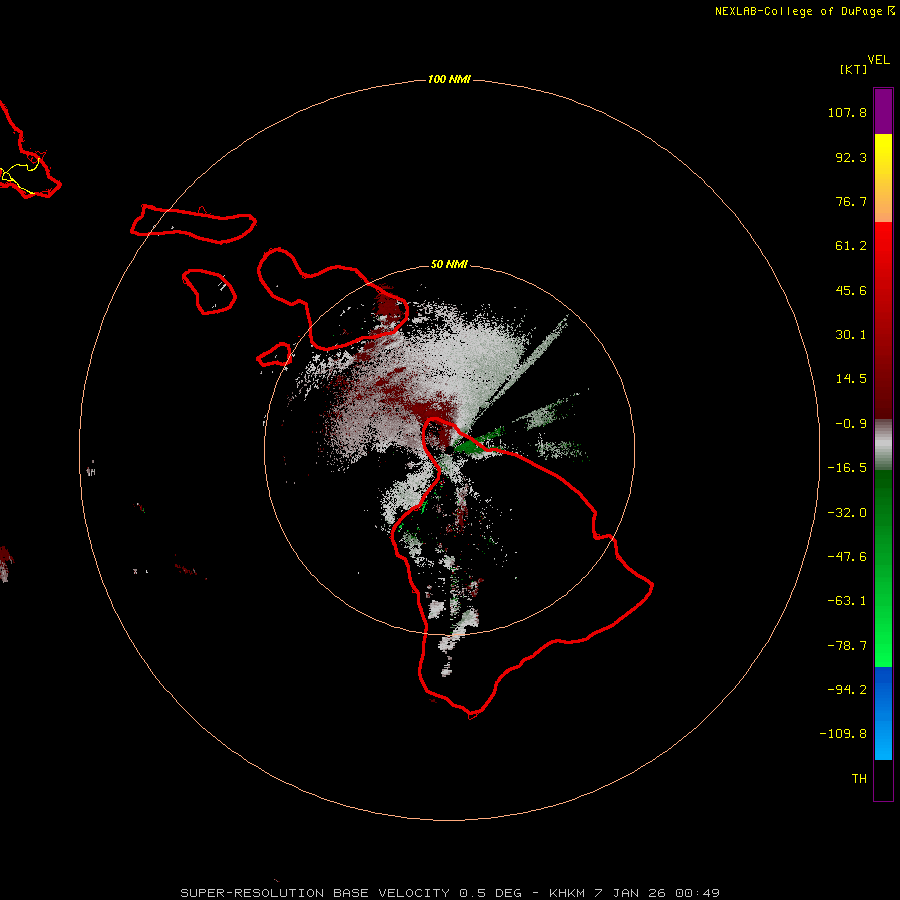Click the -94.2 value on the velocity scale
This screenshot has width=900, height=900.
pos(847,690)
